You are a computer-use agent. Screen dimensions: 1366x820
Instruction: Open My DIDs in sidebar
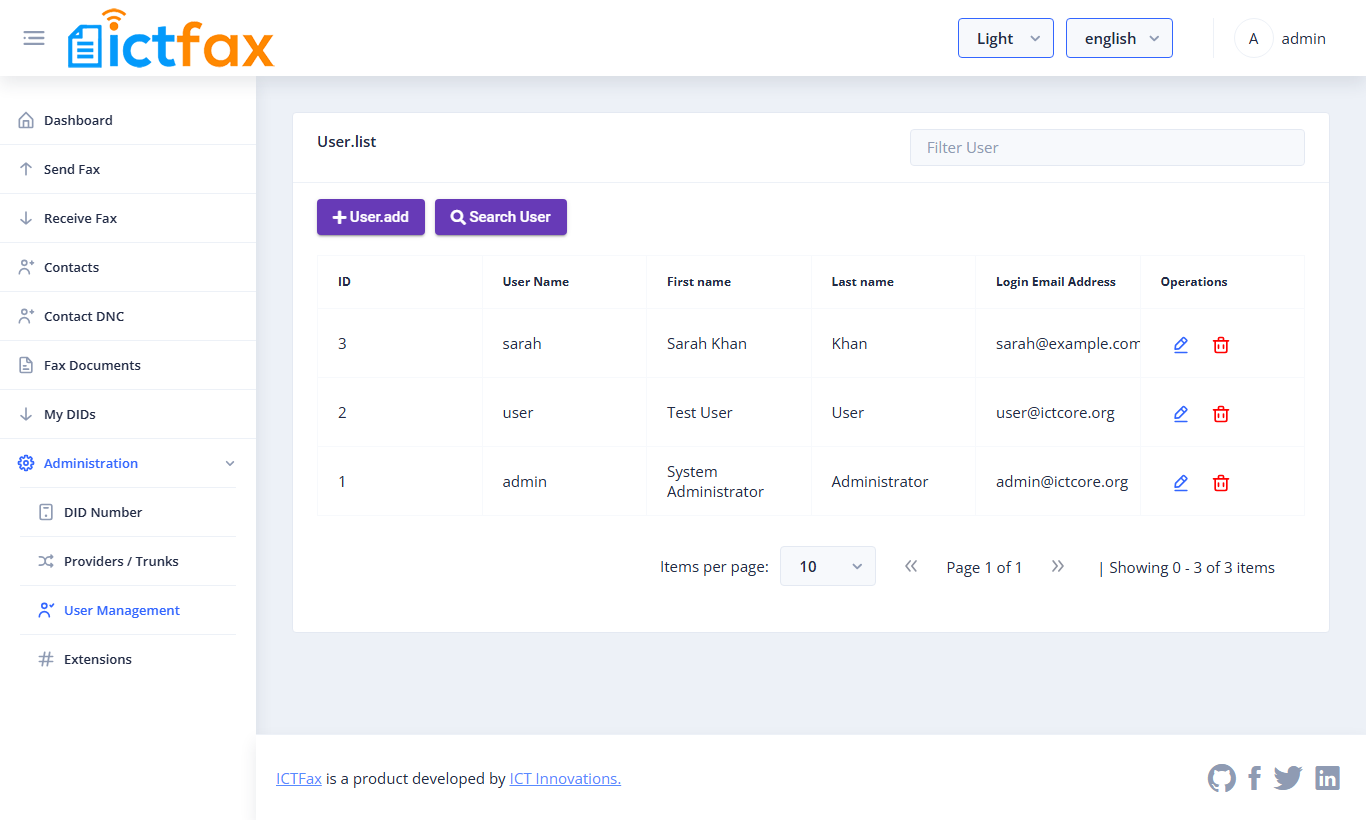click(x=128, y=414)
